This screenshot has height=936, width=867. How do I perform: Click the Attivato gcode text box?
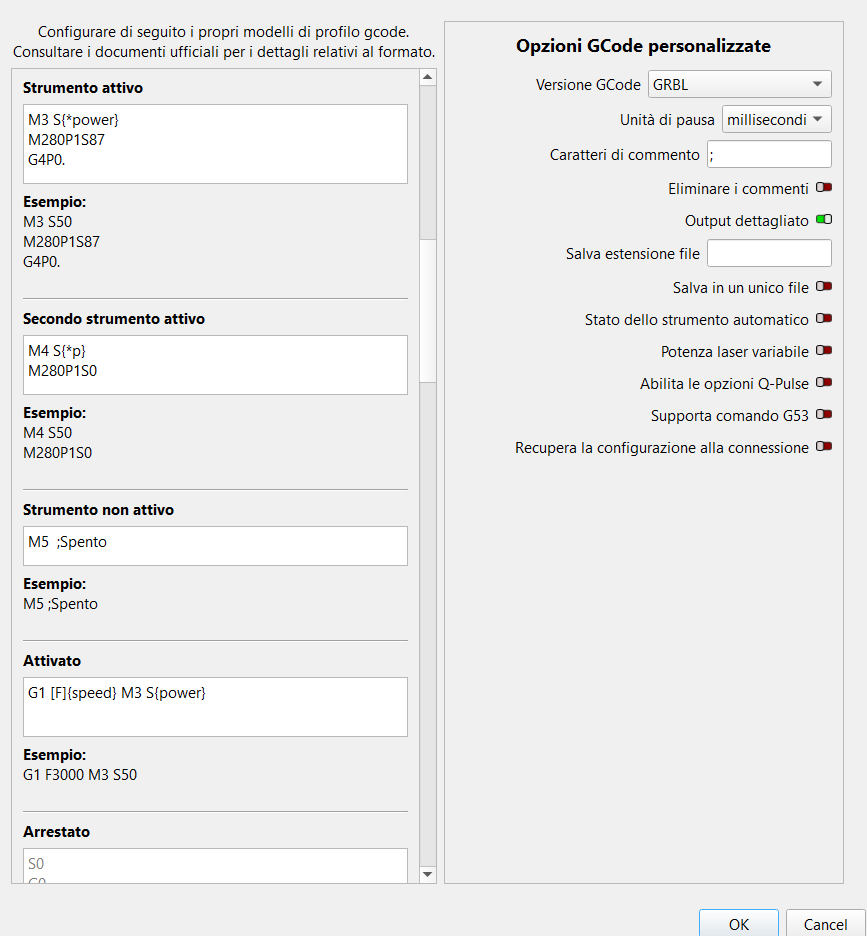point(215,707)
